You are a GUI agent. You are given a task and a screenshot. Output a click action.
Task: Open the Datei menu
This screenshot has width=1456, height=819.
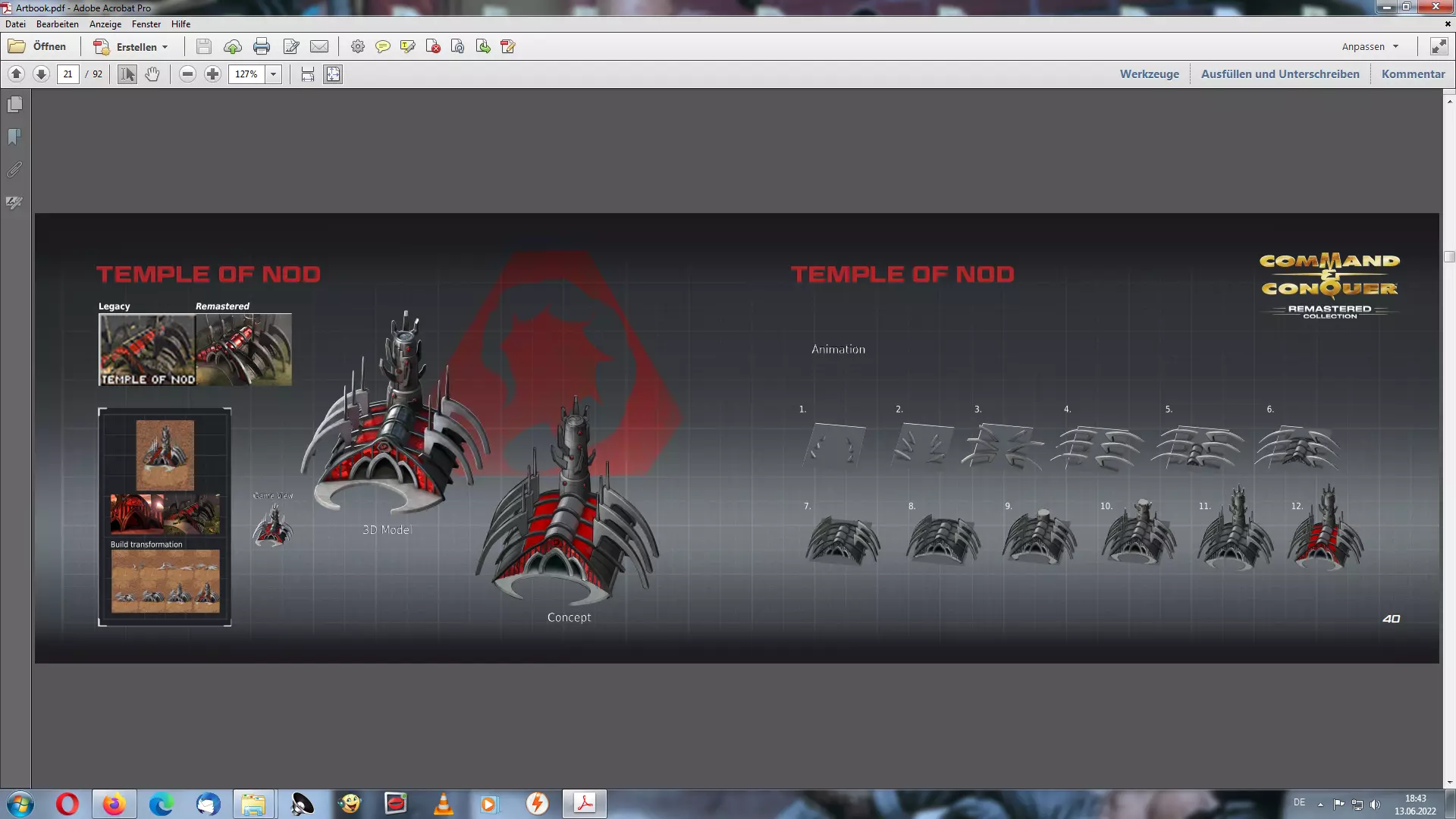(x=15, y=24)
